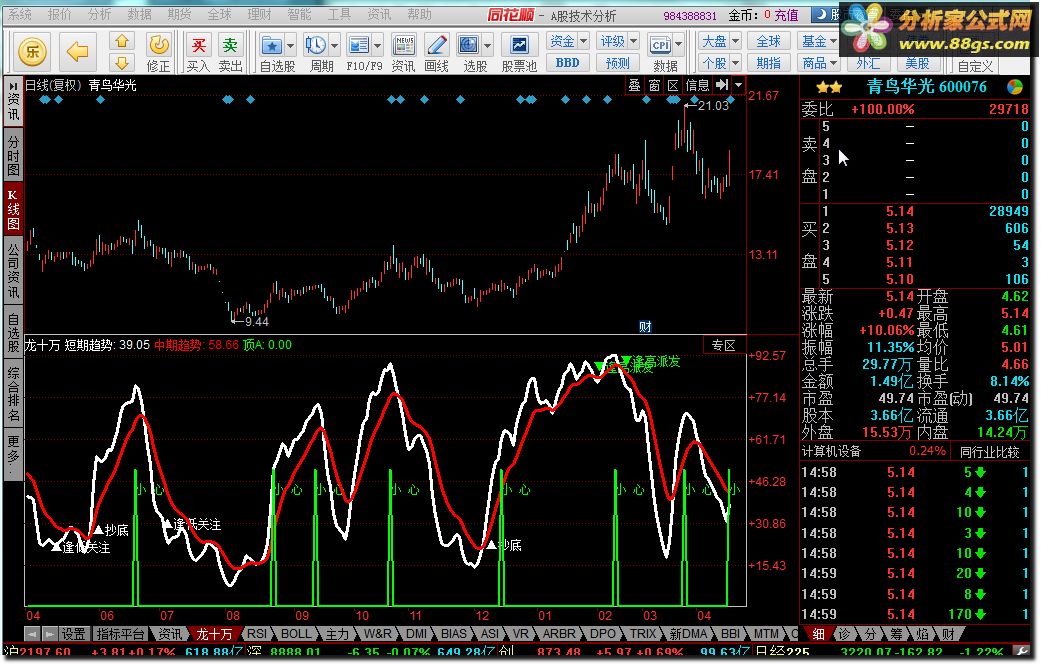The width and height of the screenshot is (1041, 665).
Task: Click the colorful pie icon beside 600076
Action: click(1014, 87)
